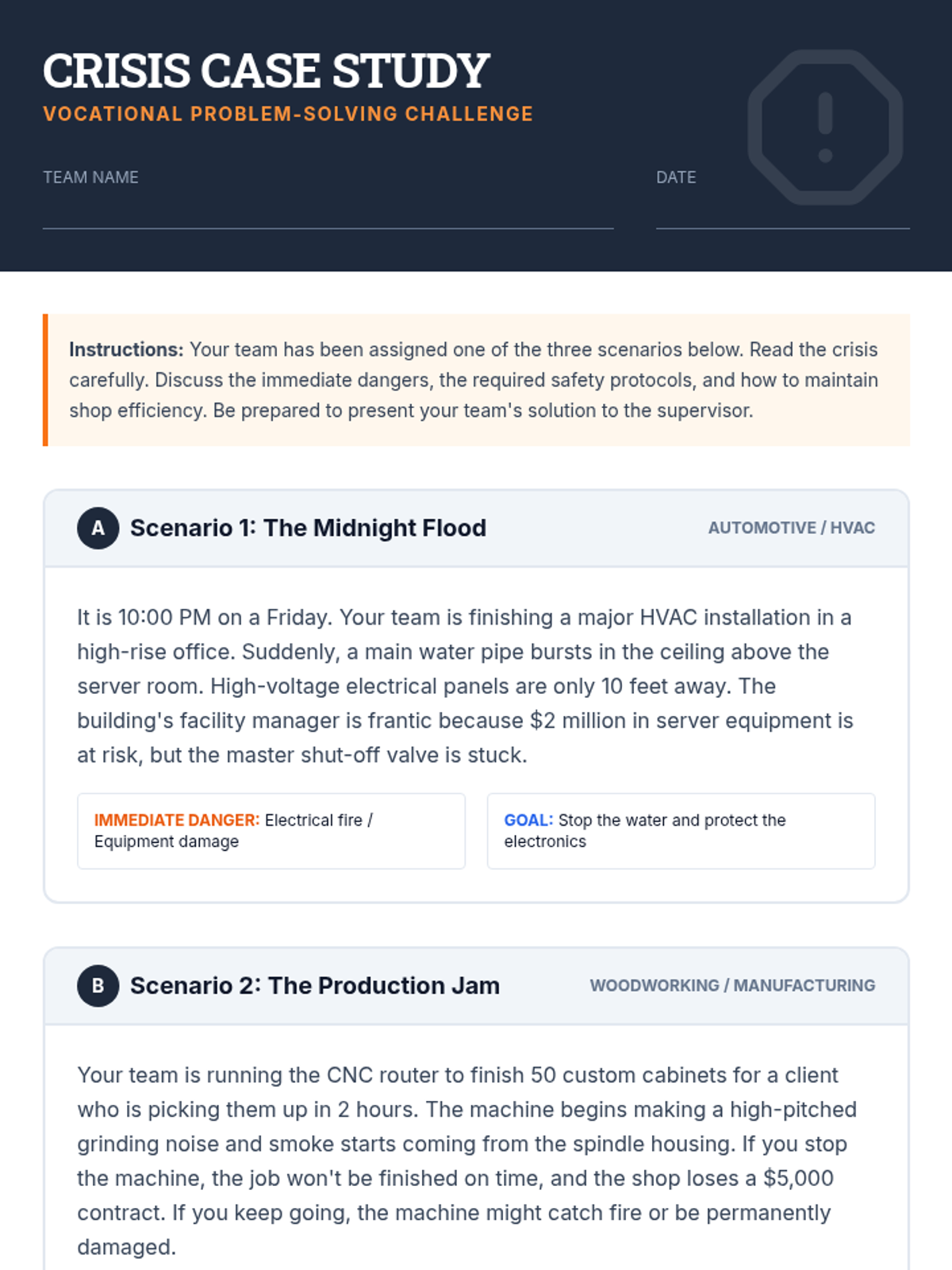952x1270 pixels.
Task: Click the circular B badge for Scenario 2
Action: click(98, 985)
